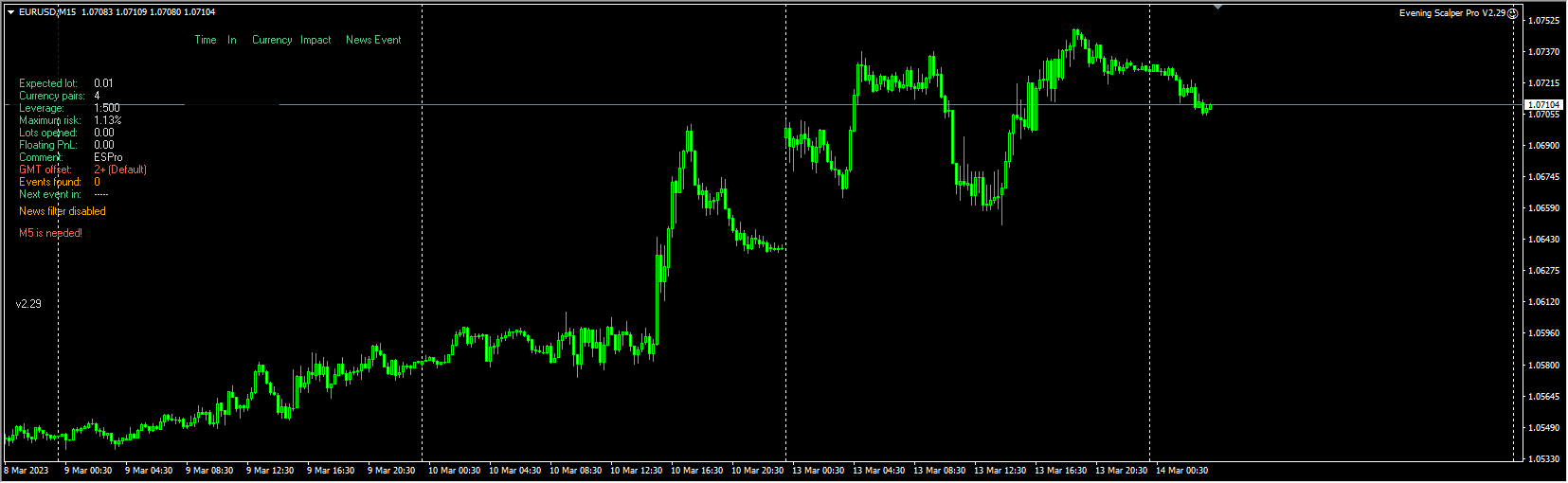Click the 13 Mar 00:30 time axis label
The image size is (1568, 483).
coord(819,471)
